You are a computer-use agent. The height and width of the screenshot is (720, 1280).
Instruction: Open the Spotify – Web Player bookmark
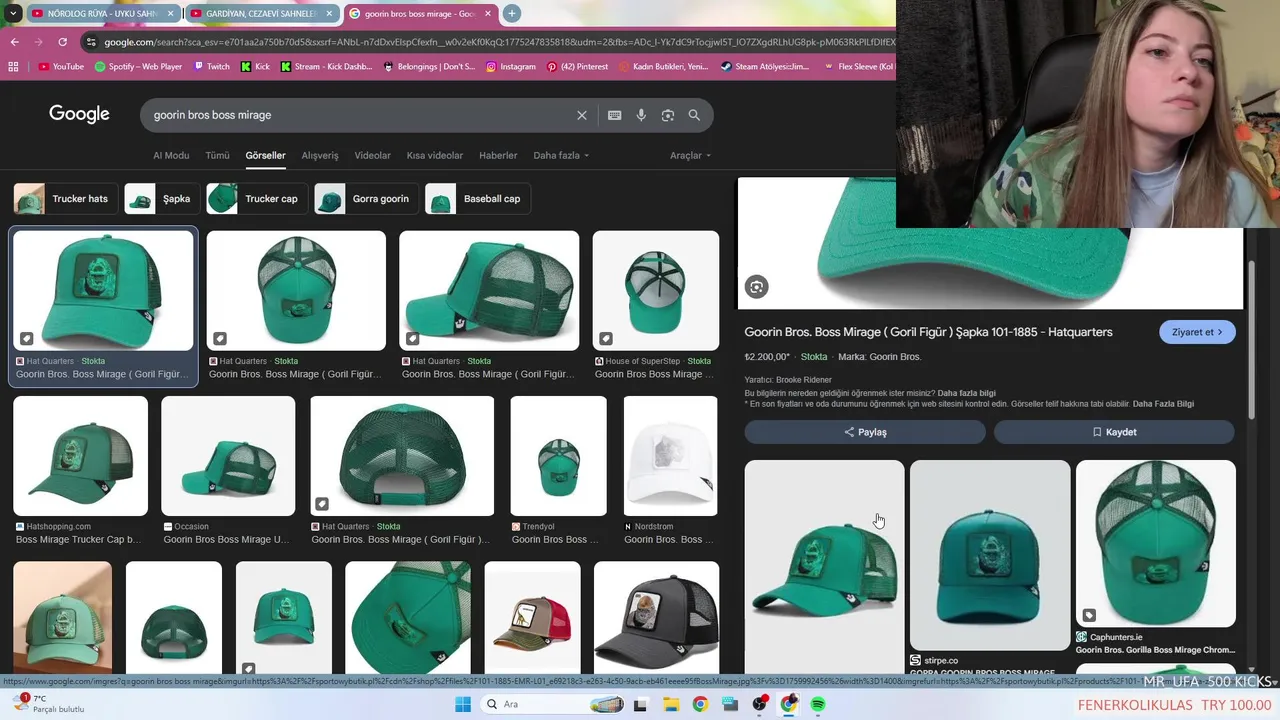138,67
